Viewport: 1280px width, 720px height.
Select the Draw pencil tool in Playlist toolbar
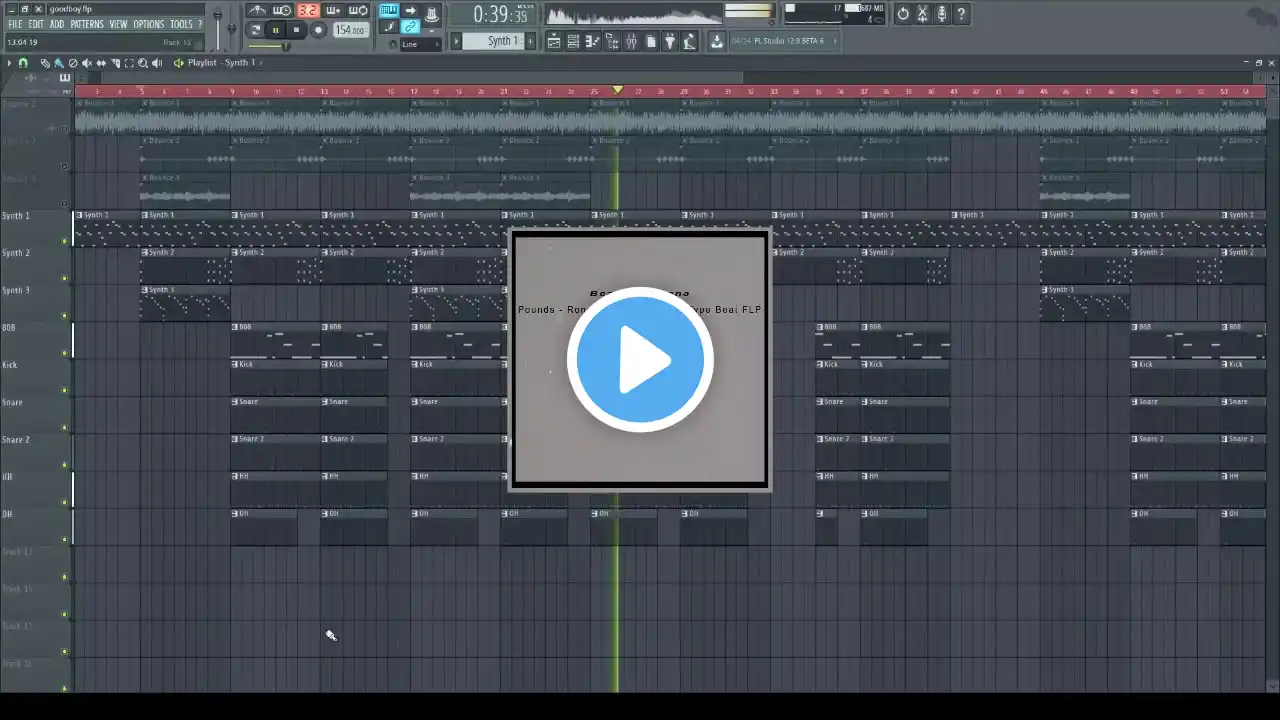click(x=45, y=63)
